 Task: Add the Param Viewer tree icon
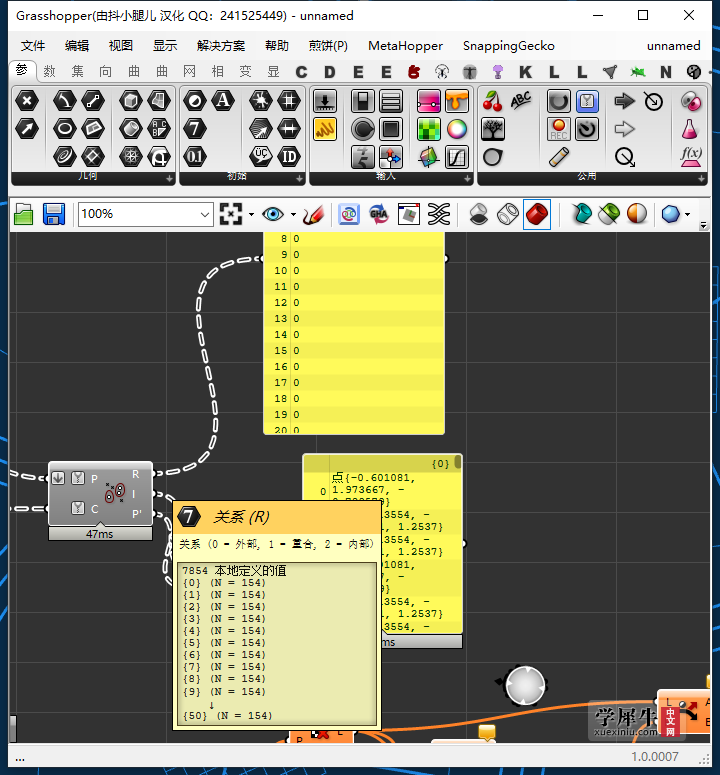tap(493, 129)
